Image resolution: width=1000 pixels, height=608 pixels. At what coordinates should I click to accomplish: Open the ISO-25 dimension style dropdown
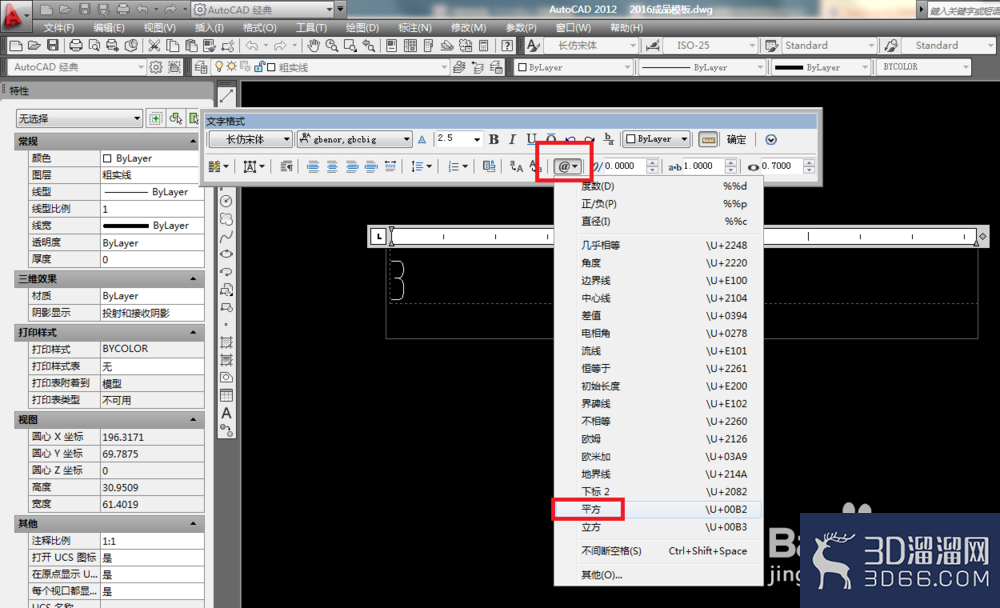click(710, 45)
